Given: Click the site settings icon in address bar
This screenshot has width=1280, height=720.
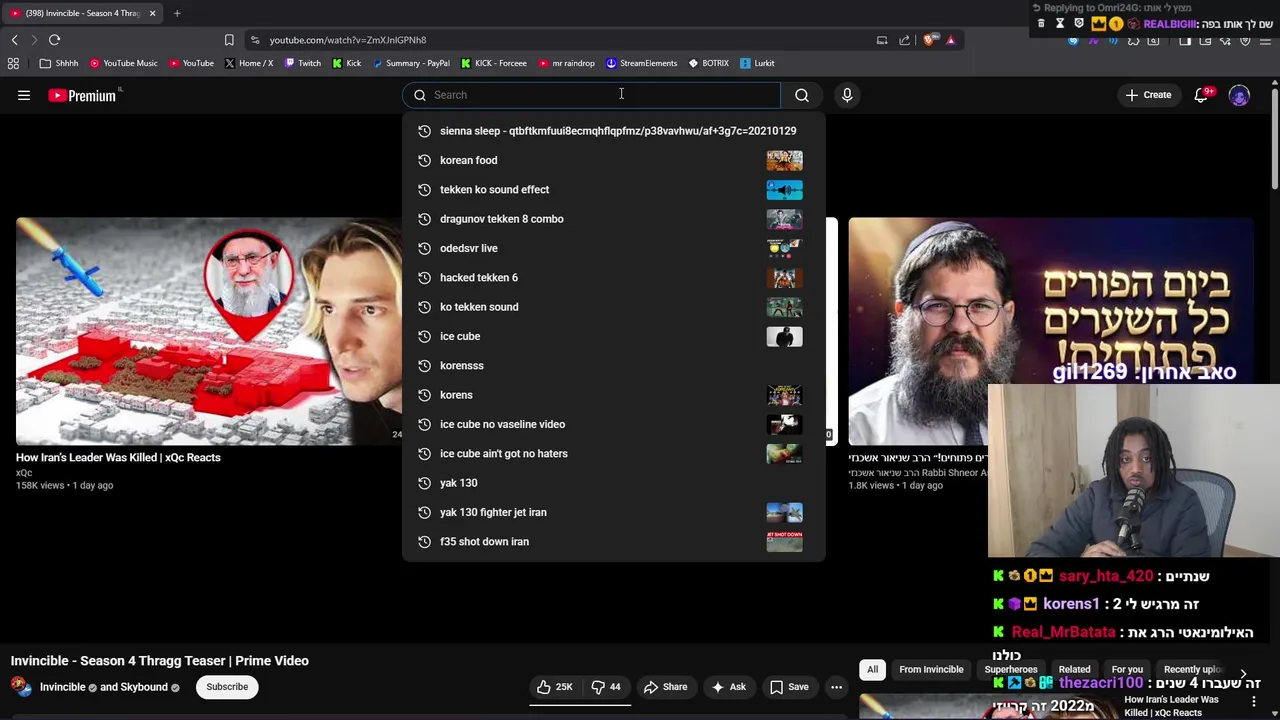Looking at the screenshot, I should 255,40.
